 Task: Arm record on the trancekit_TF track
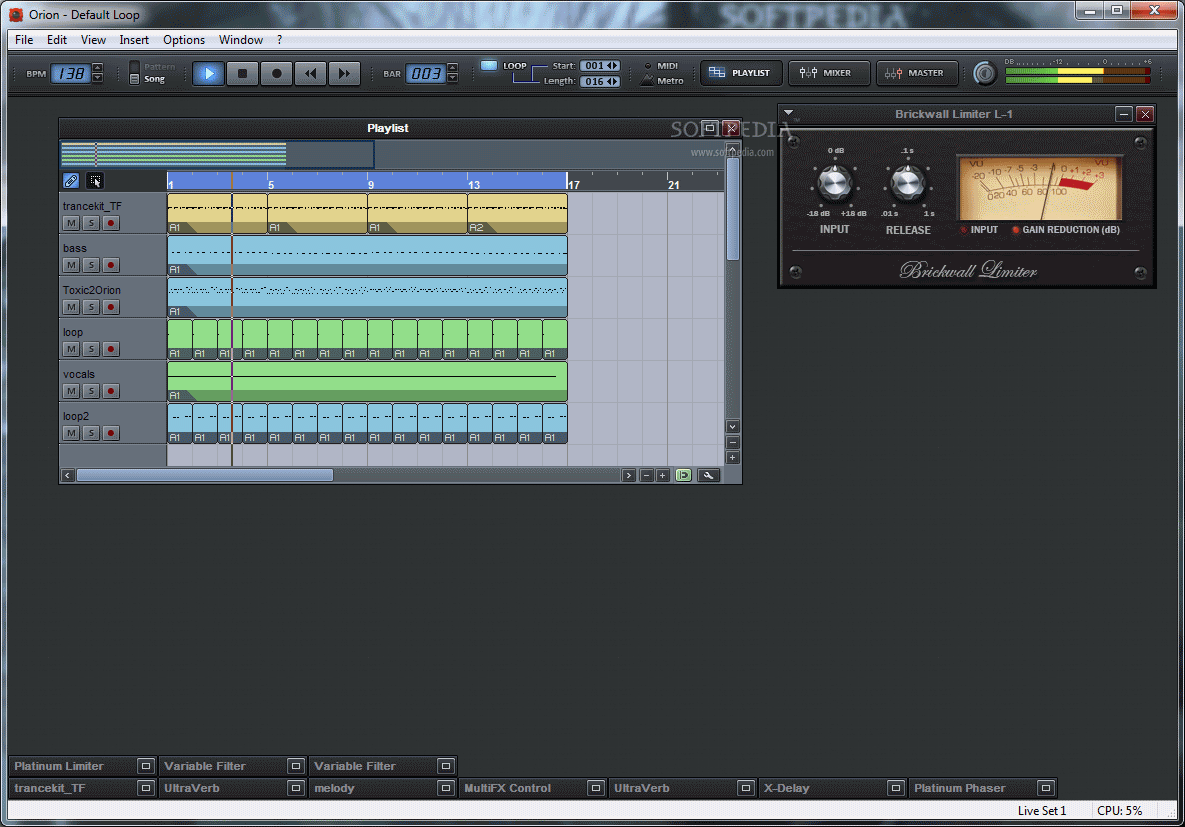pos(111,223)
